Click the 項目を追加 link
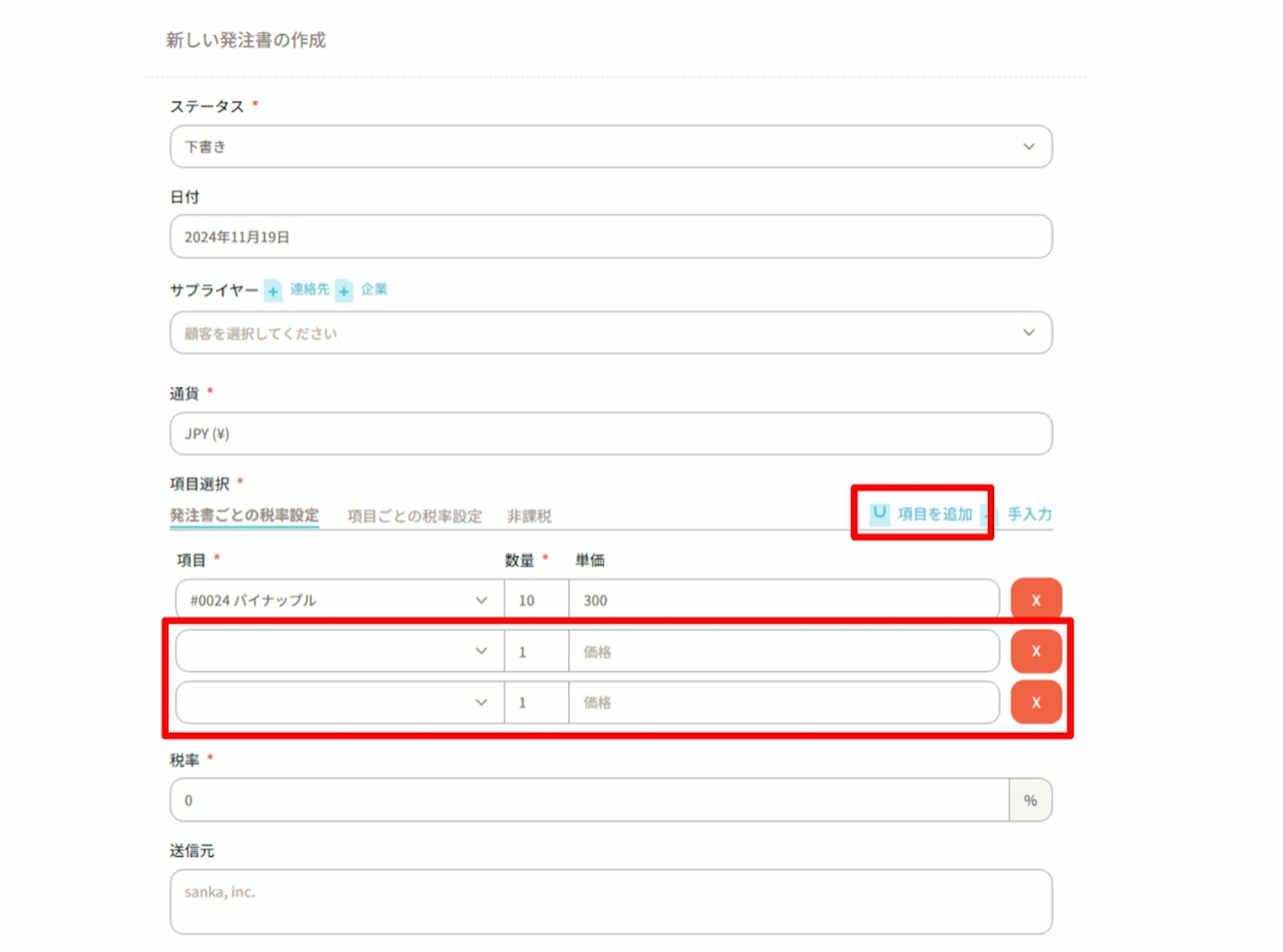The width and height of the screenshot is (1283, 952). [935, 514]
